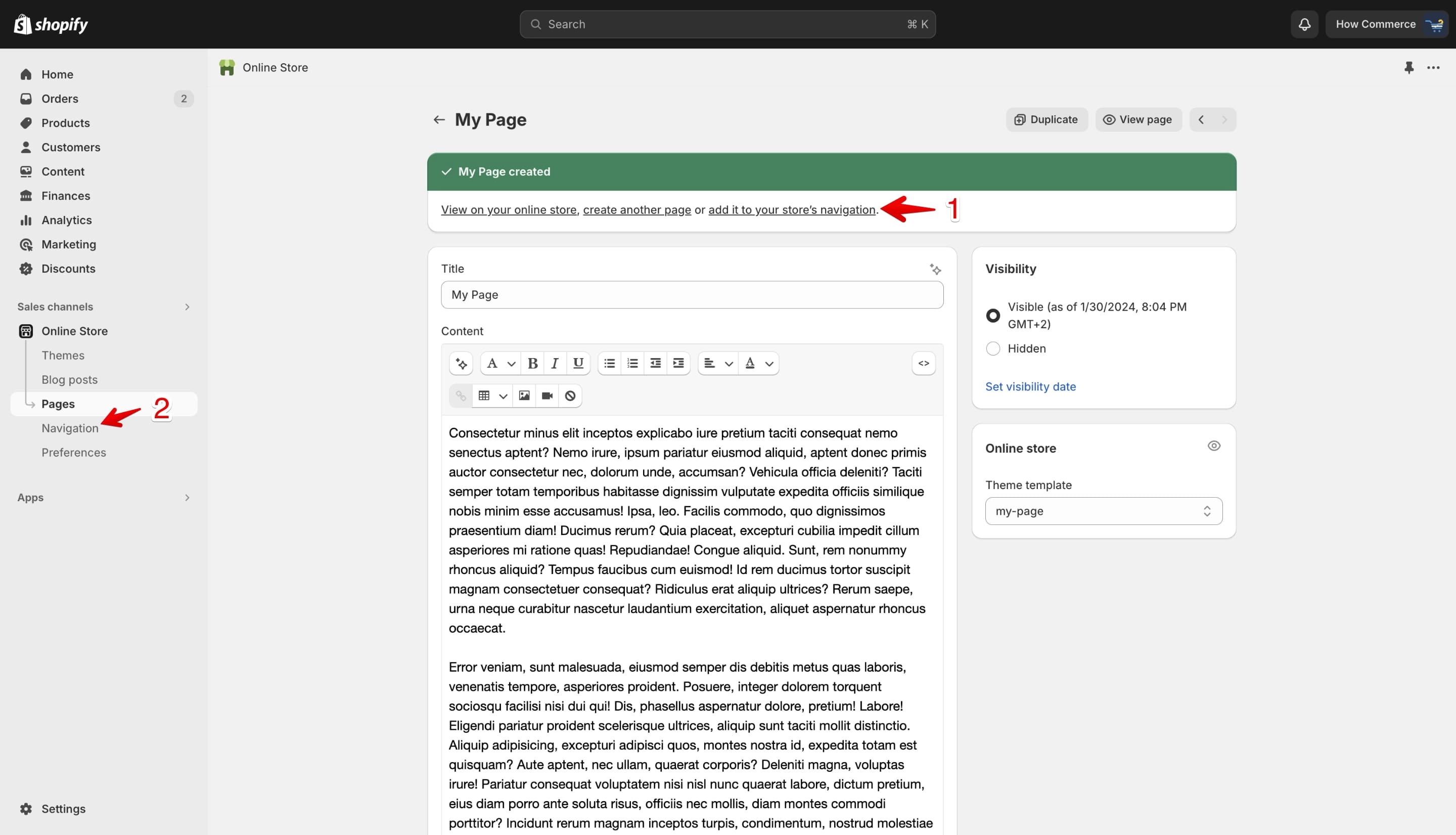Click the Shopify logo

point(51,24)
